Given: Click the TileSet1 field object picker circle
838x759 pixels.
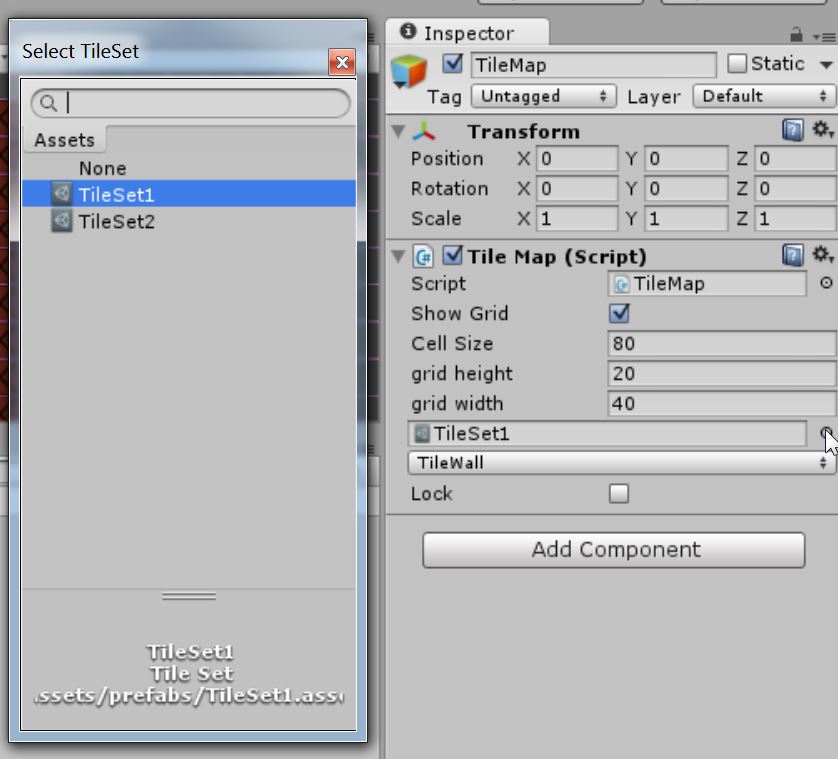Looking at the screenshot, I should click(826, 433).
